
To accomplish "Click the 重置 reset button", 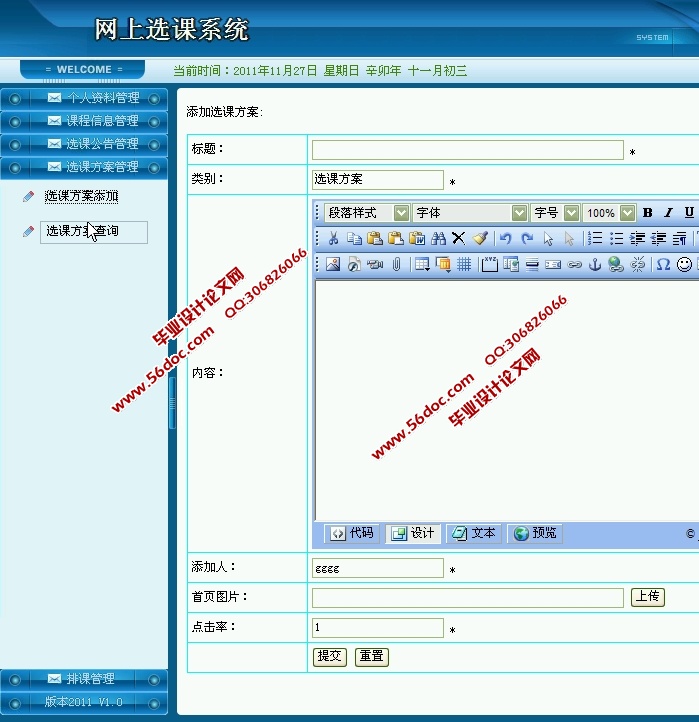I will [372, 657].
